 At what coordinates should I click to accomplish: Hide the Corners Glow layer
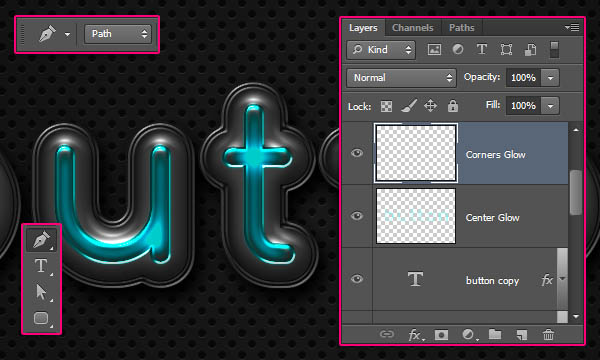(x=357, y=153)
